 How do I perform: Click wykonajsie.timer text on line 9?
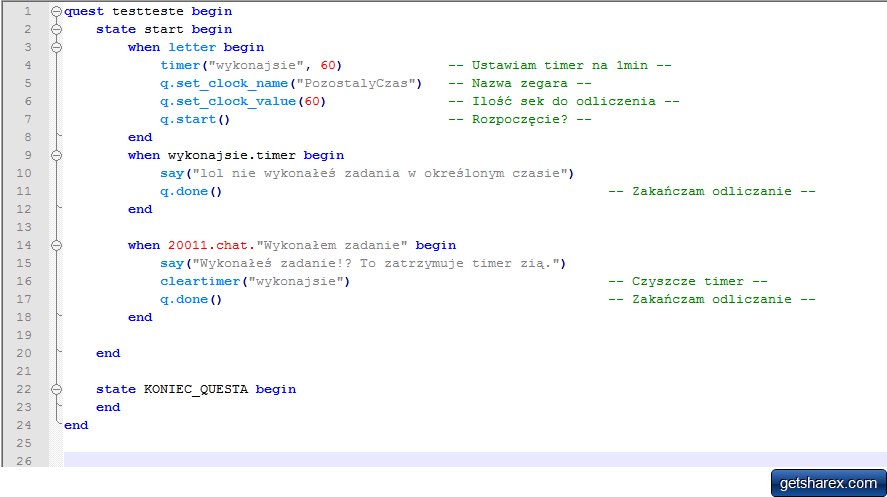pos(232,155)
